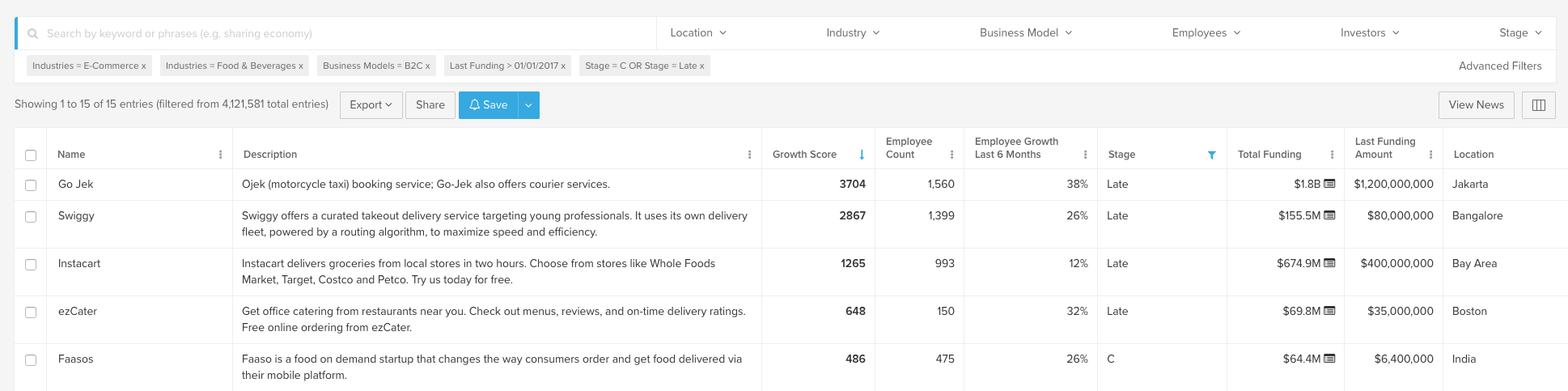
Task: Sort by the Growth Score header
Action: coord(804,155)
